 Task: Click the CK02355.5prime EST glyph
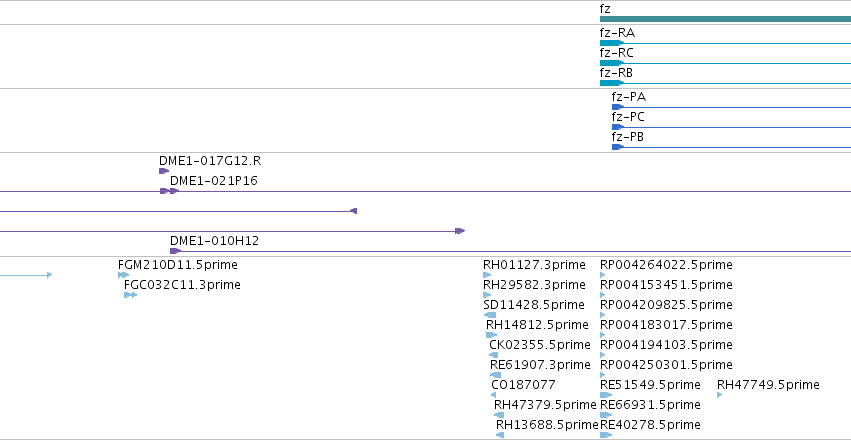click(493, 355)
